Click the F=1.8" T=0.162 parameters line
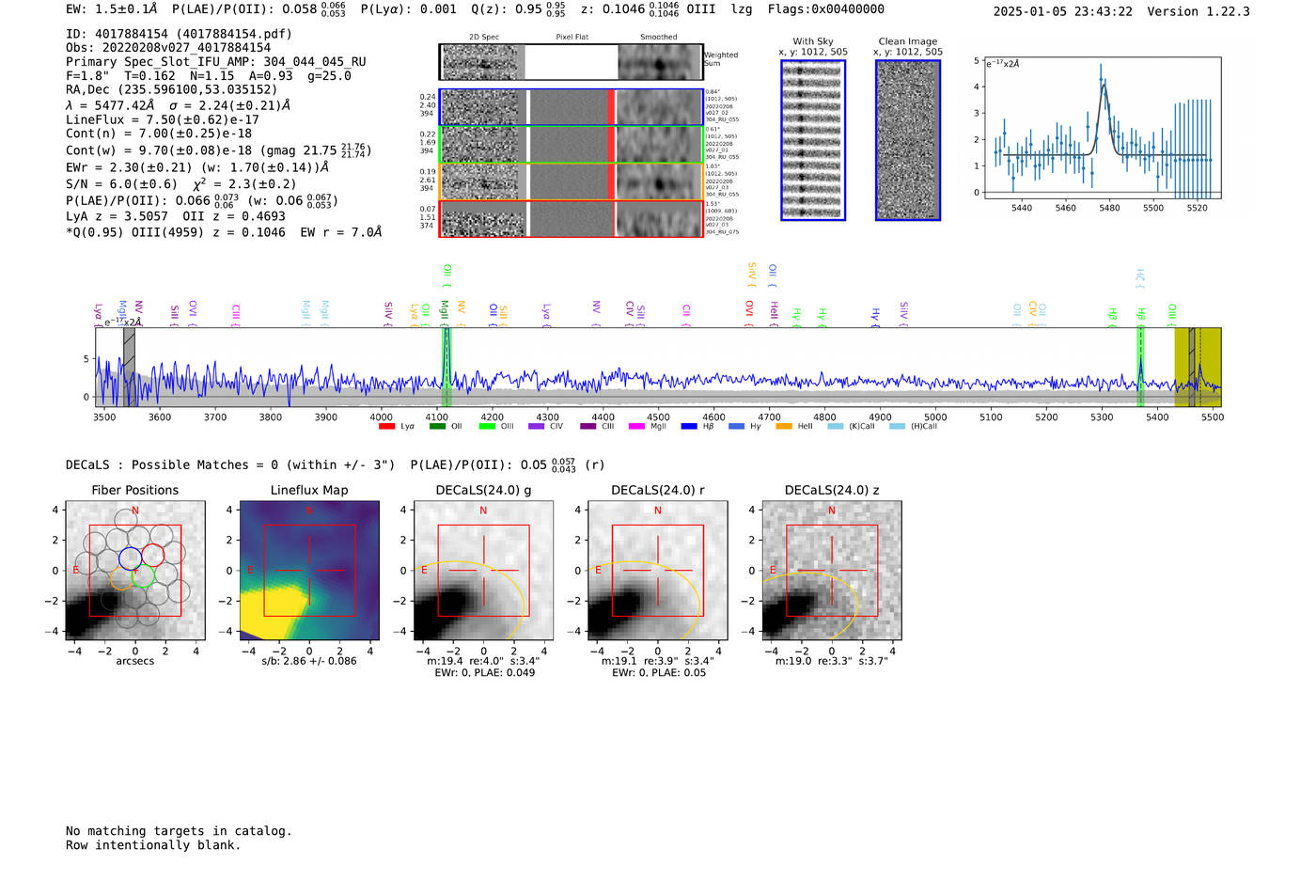 (x=209, y=76)
